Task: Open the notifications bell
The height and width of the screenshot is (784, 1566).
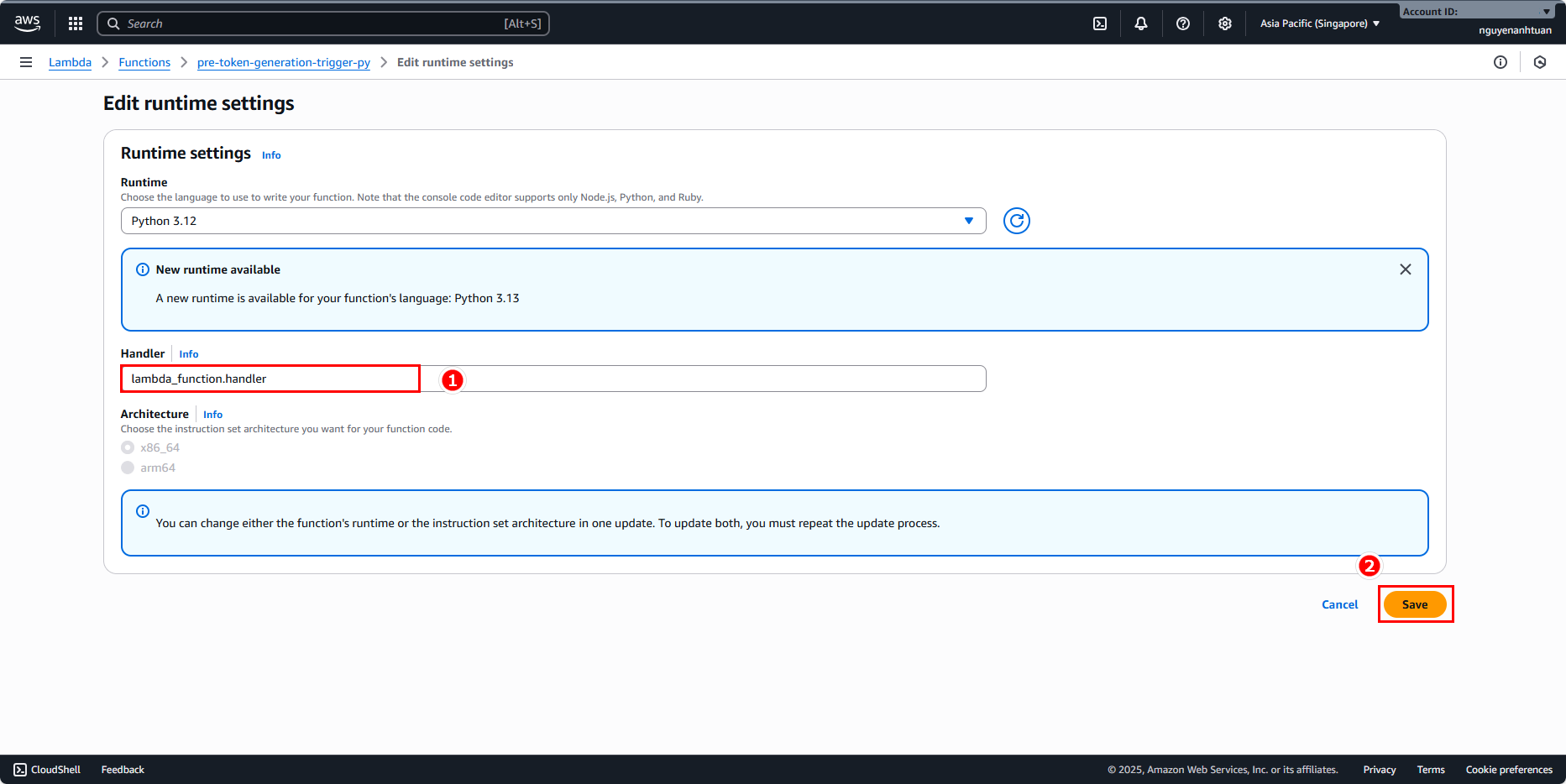Action: (1140, 24)
